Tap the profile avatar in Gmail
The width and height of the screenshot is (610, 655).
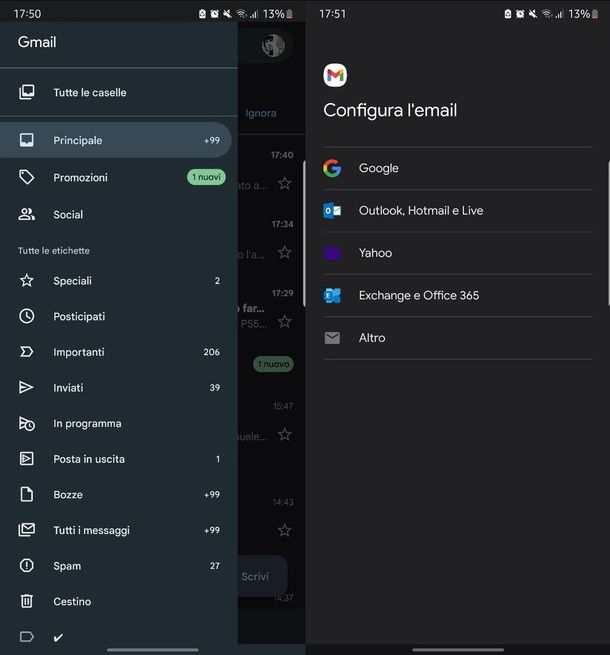[x=273, y=45]
